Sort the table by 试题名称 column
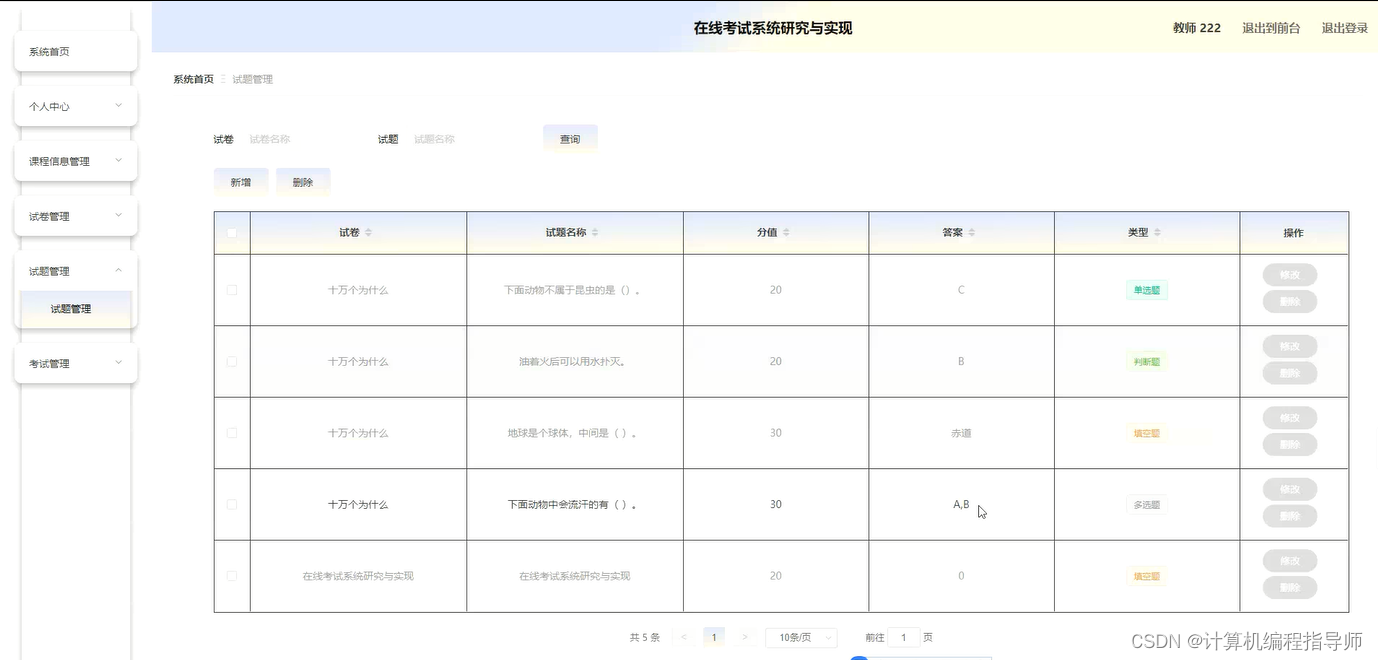This screenshot has width=1378, height=660. pos(597,231)
